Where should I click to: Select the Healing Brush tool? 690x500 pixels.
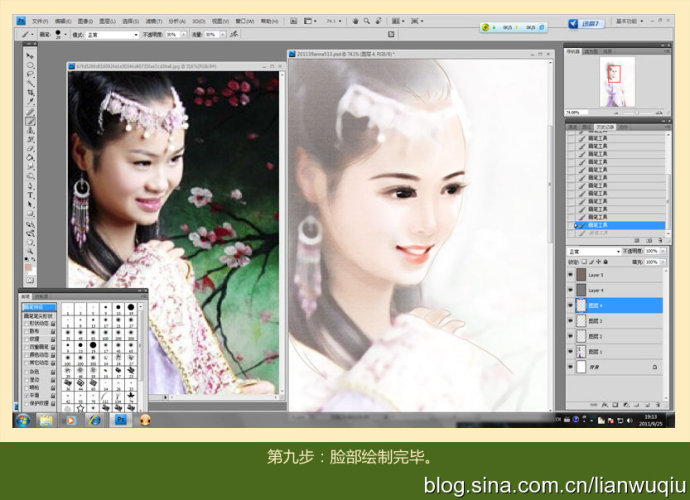click(x=30, y=112)
